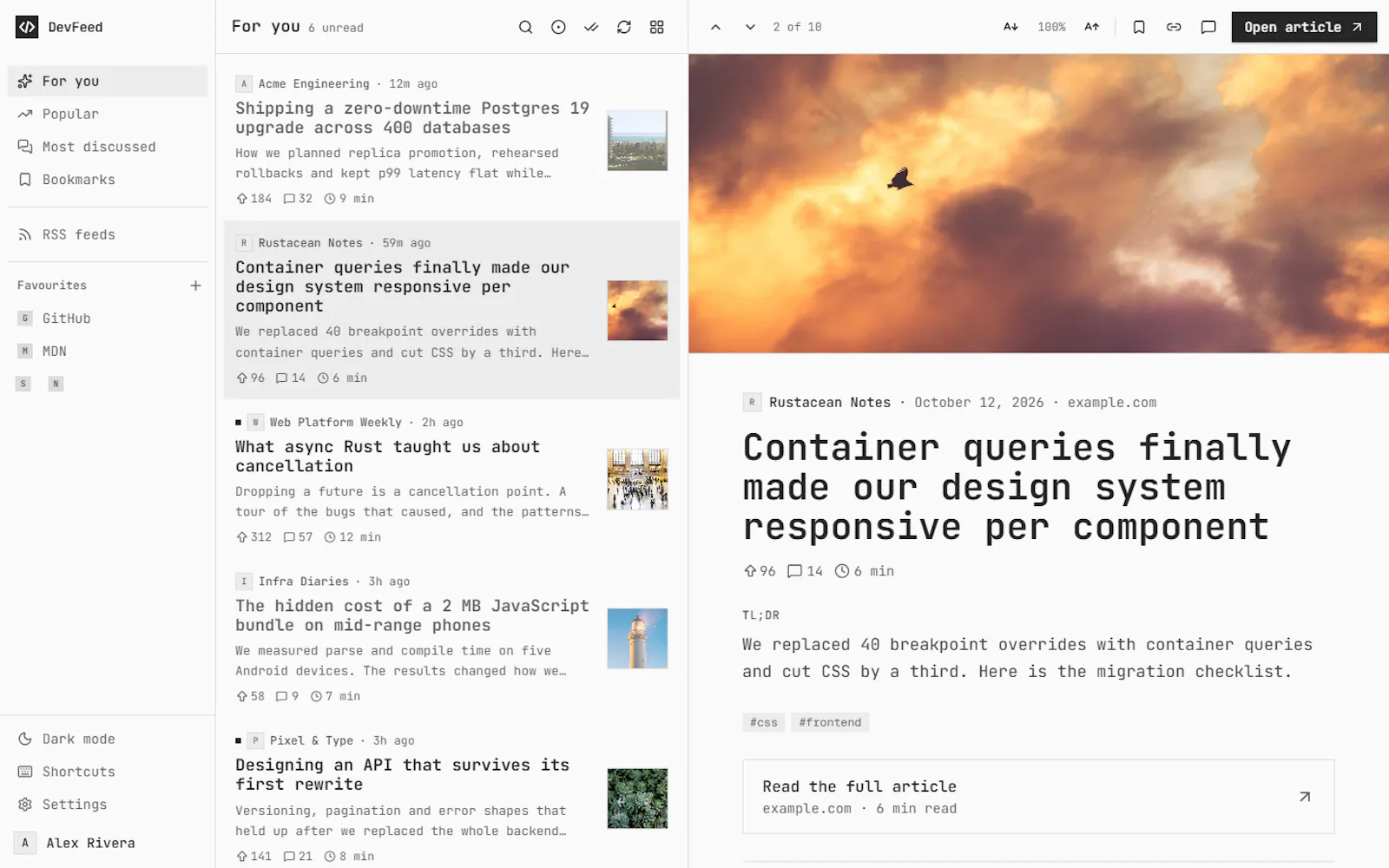Switch feed to grid layout view

657,27
